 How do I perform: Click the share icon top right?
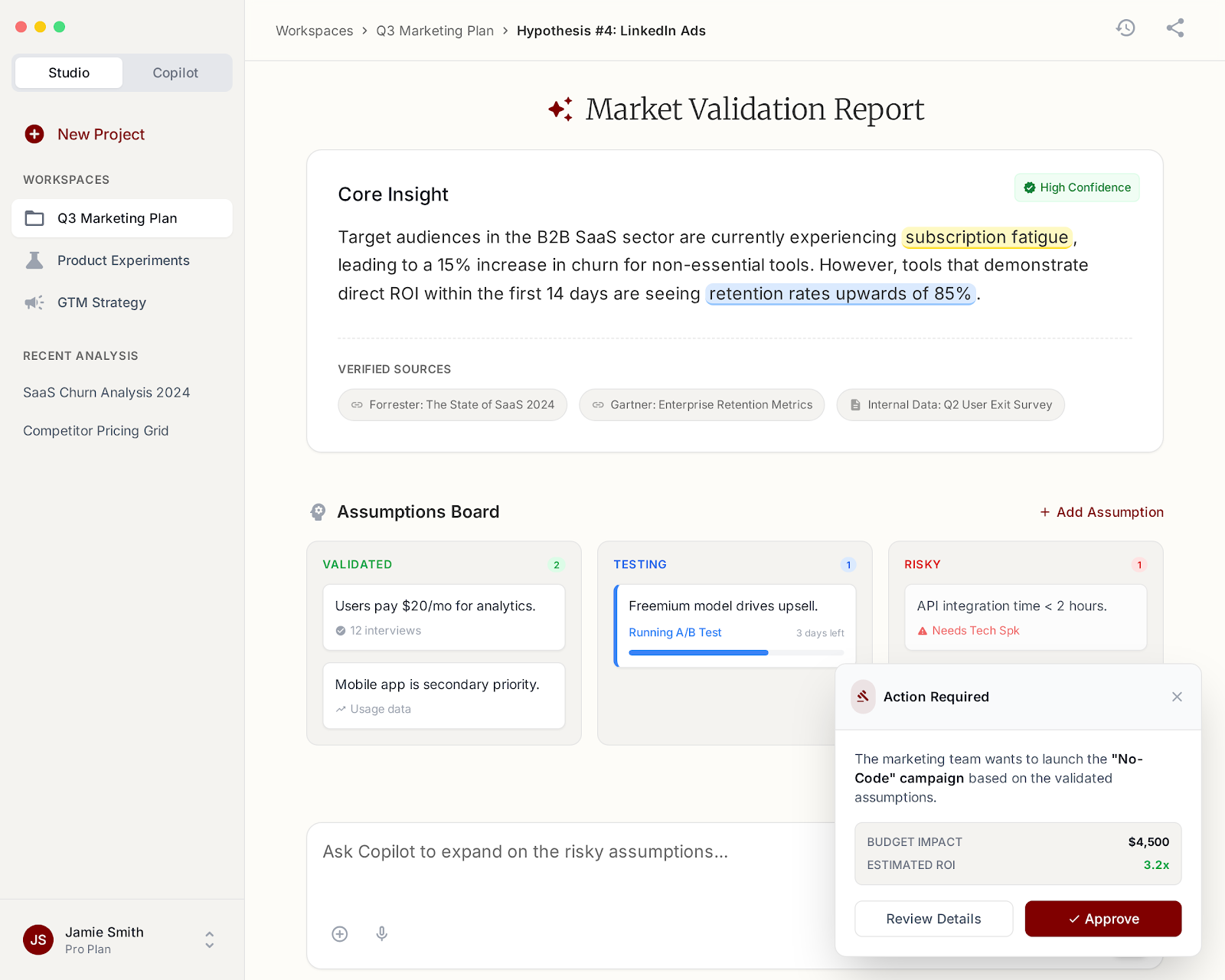[1175, 28]
